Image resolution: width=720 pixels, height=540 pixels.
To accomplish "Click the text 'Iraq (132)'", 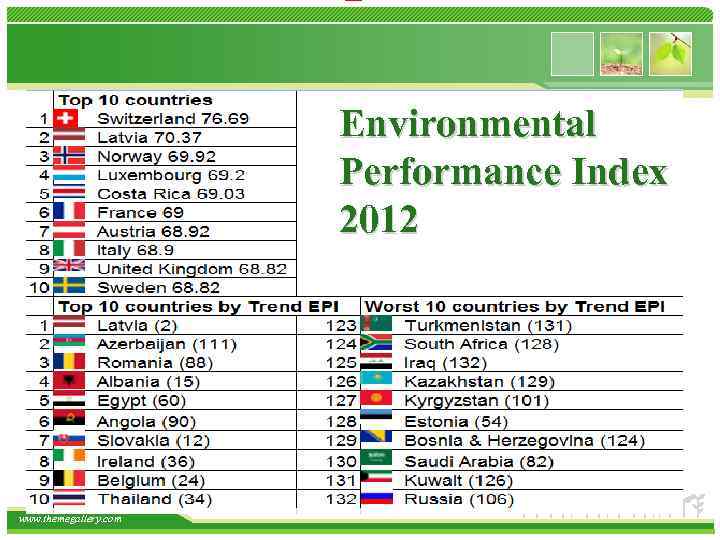I will click(x=445, y=363).
